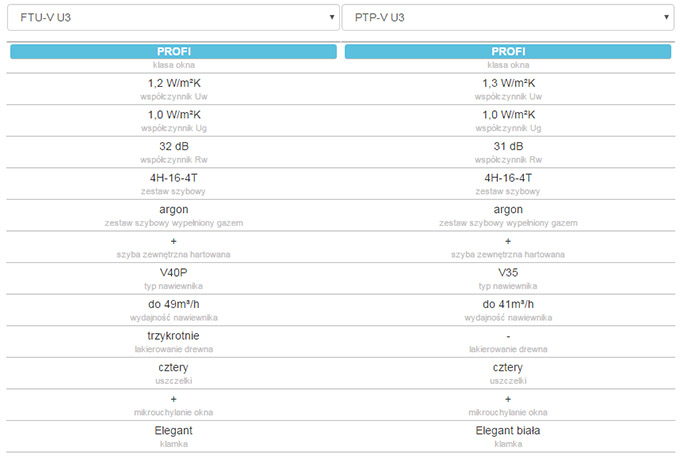
Task: Click the arrow on the left window selector
Action: click(330, 17)
